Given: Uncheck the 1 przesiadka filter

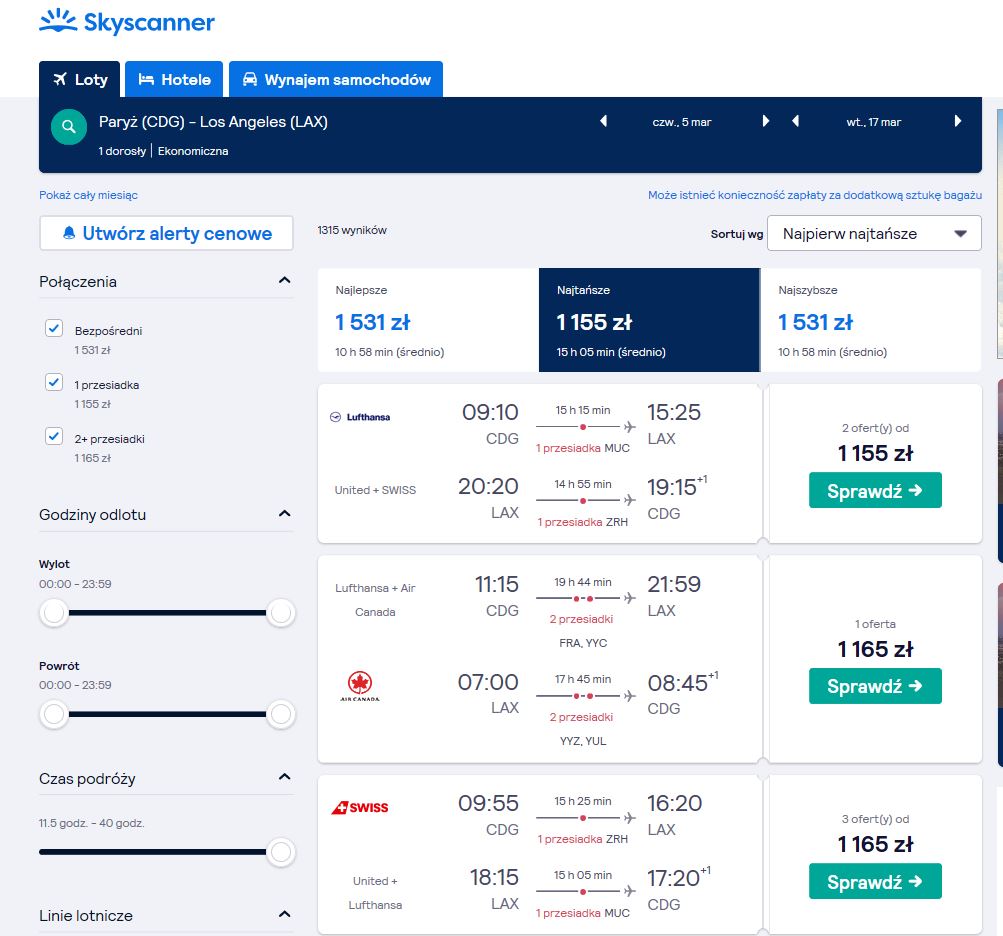Looking at the screenshot, I should 54,383.
